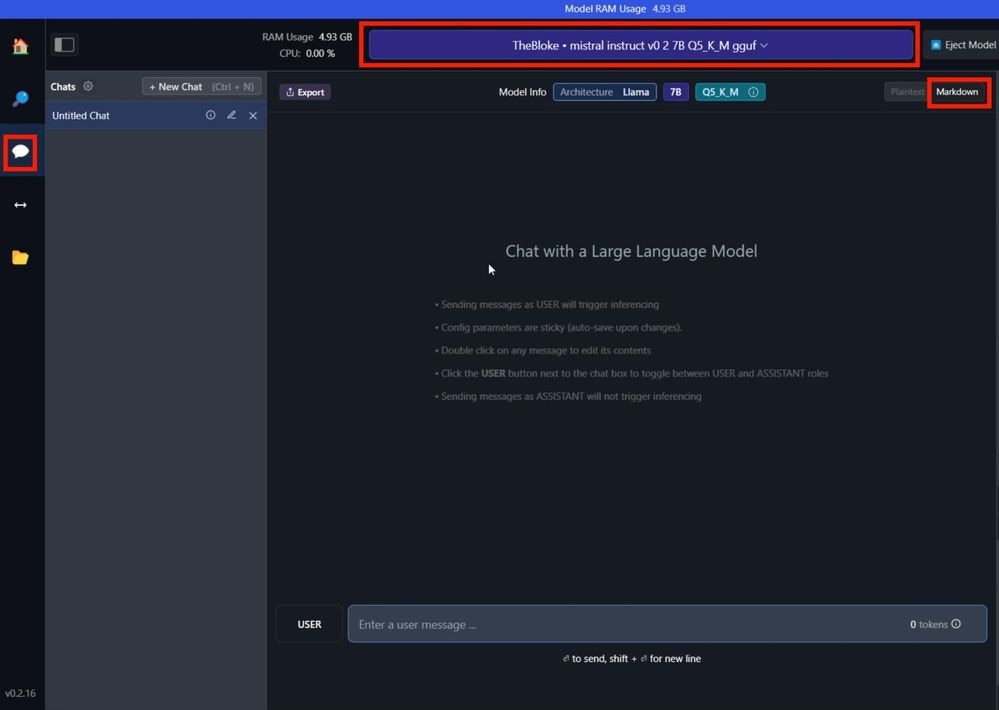Open the AI Chat speech bubble icon
Viewport: 999px width, 710px height.
click(x=20, y=152)
